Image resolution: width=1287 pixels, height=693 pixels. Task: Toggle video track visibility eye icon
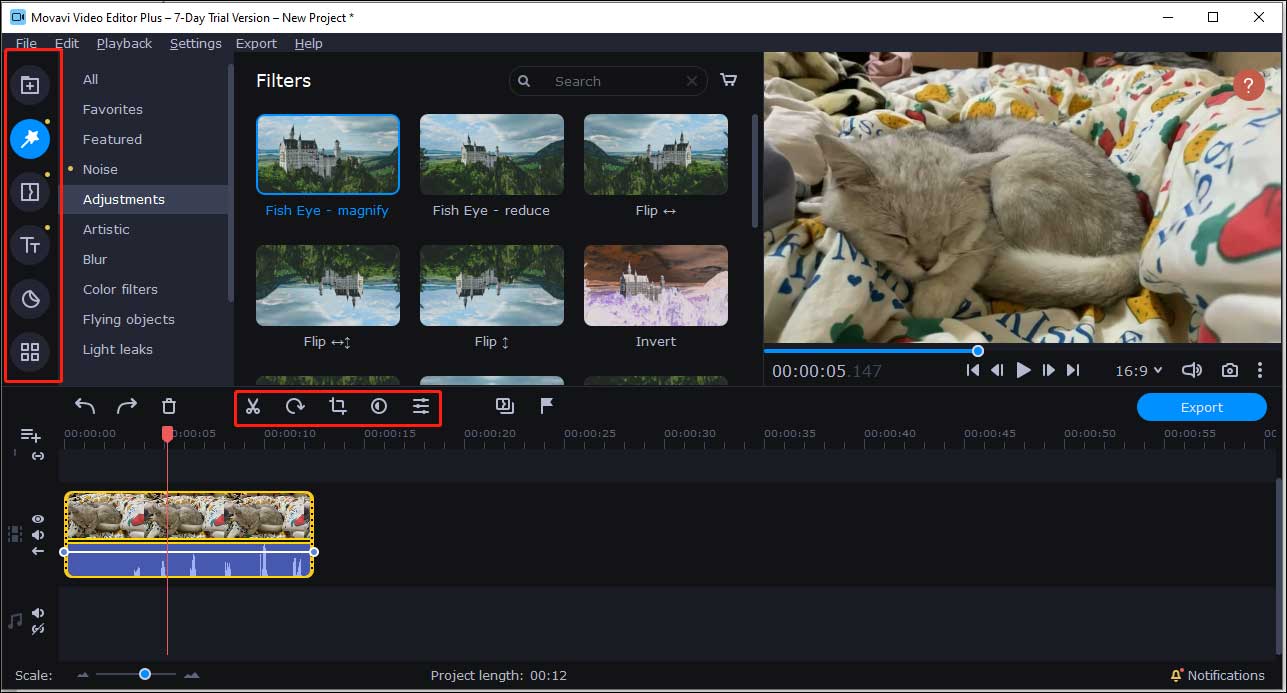click(38, 519)
